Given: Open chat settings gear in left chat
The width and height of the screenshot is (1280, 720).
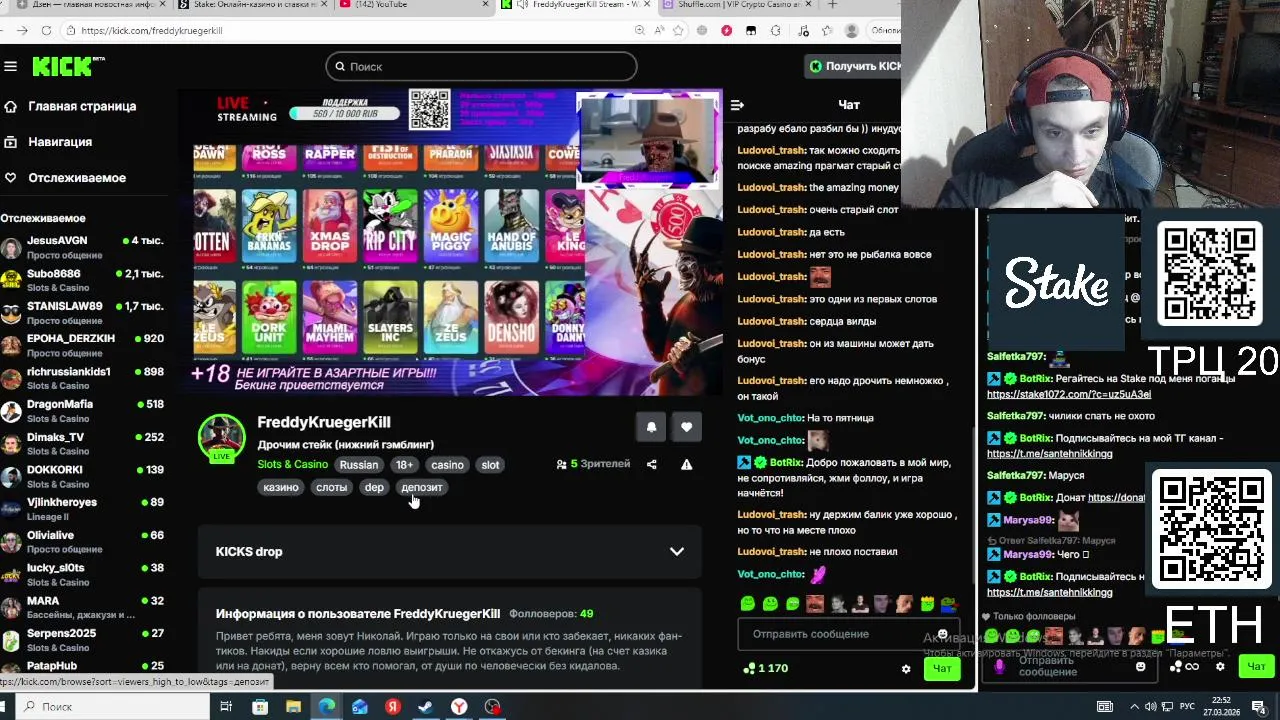Looking at the screenshot, I should coord(906,669).
